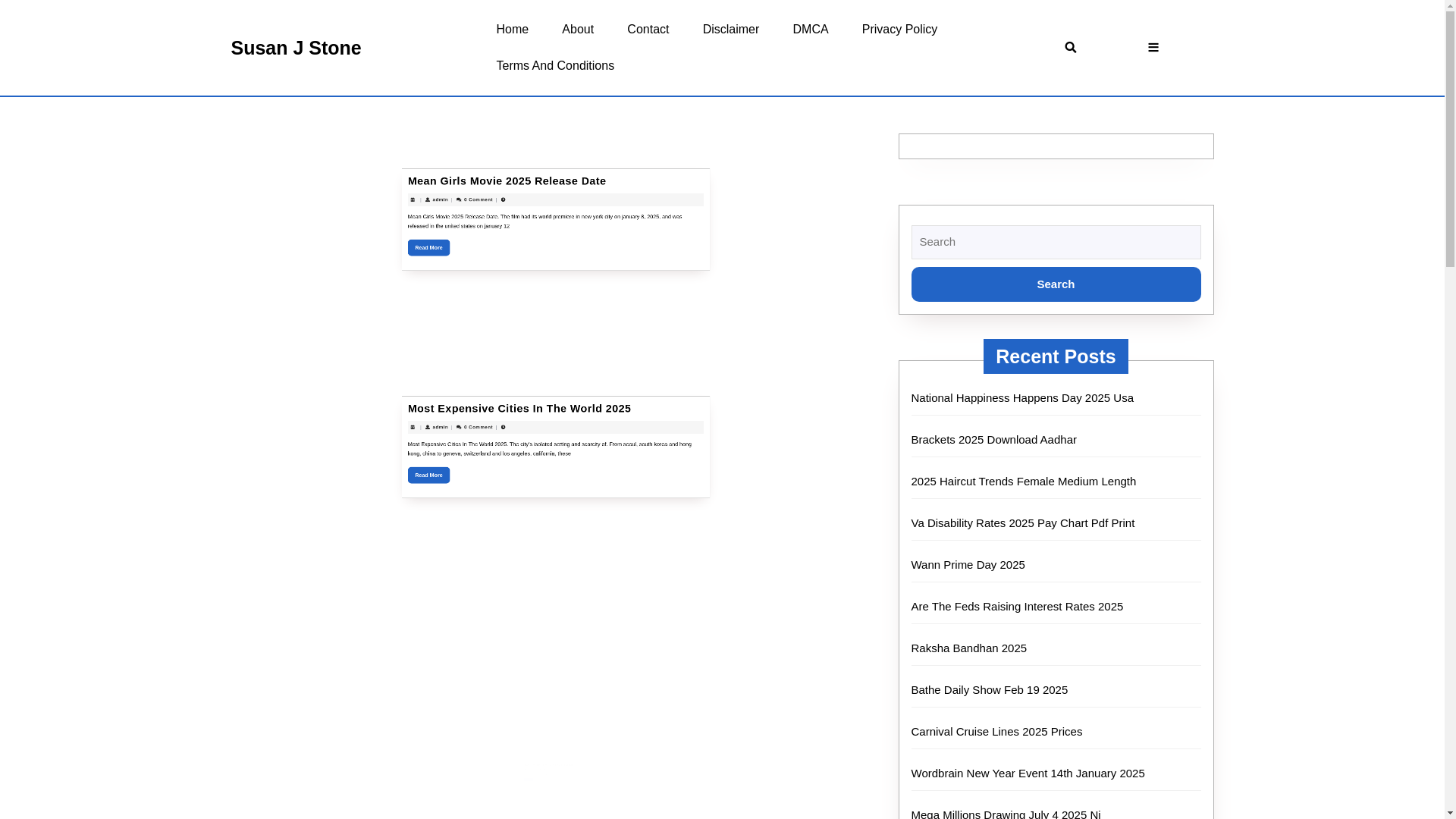Viewport: 1456px width, 819px height.
Task: Go to the About page
Action: click(577, 29)
